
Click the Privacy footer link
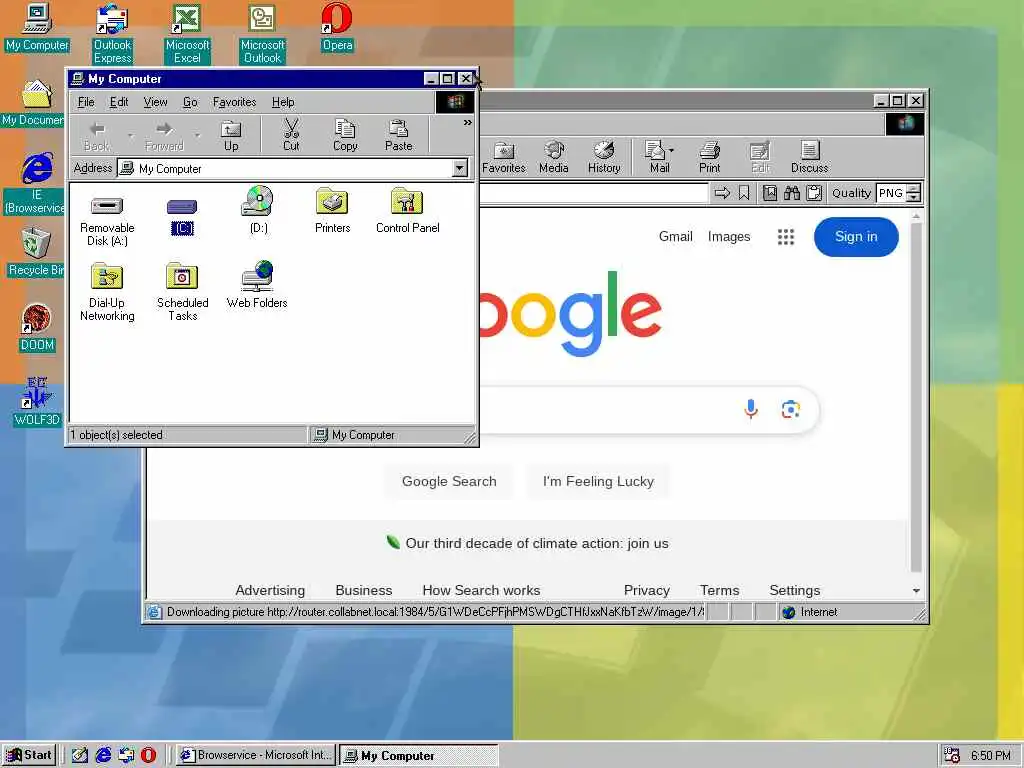pyautogui.click(x=647, y=590)
